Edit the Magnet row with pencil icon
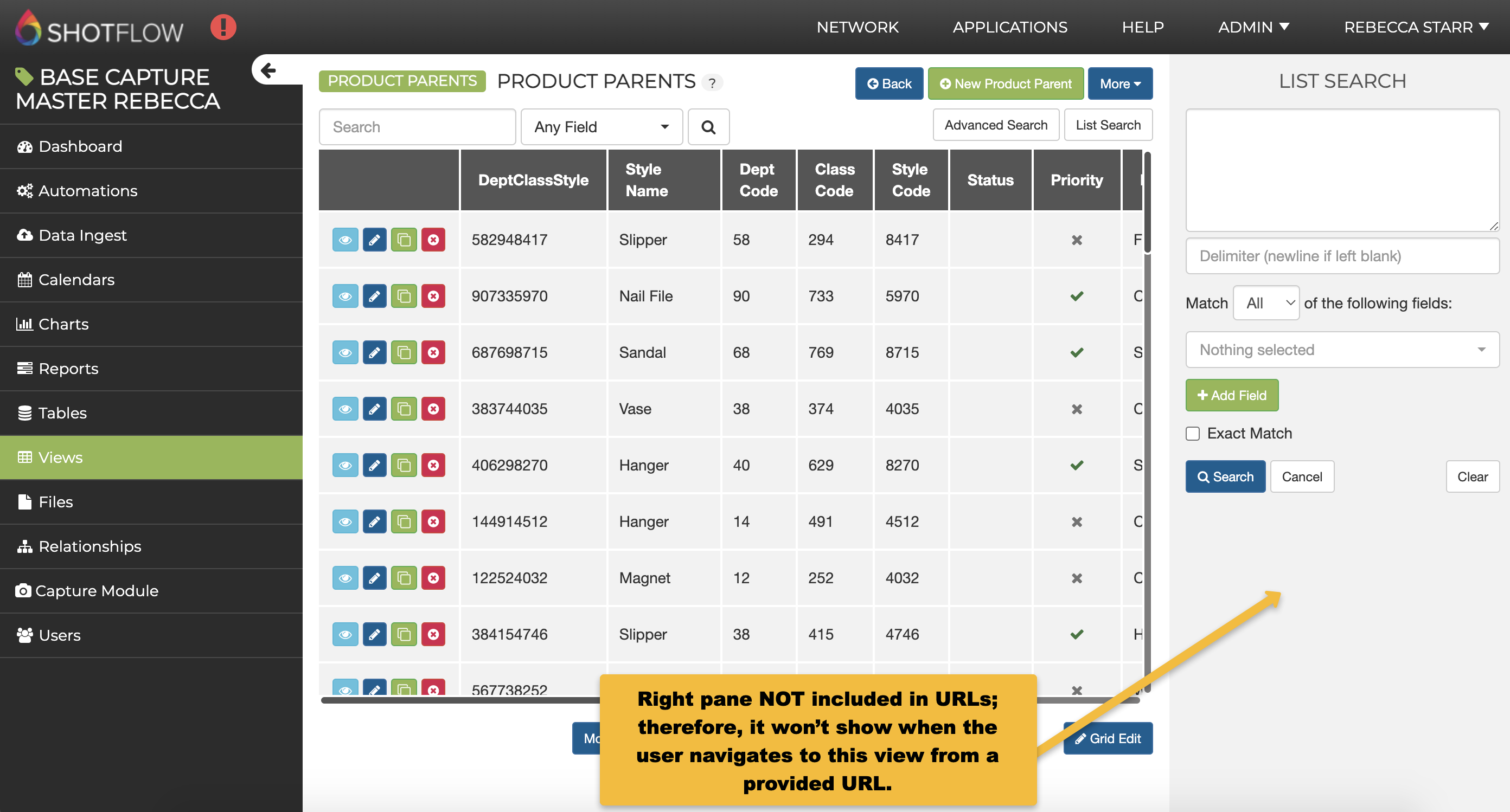The width and height of the screenshot is (1510, 812). pos(374,578)
